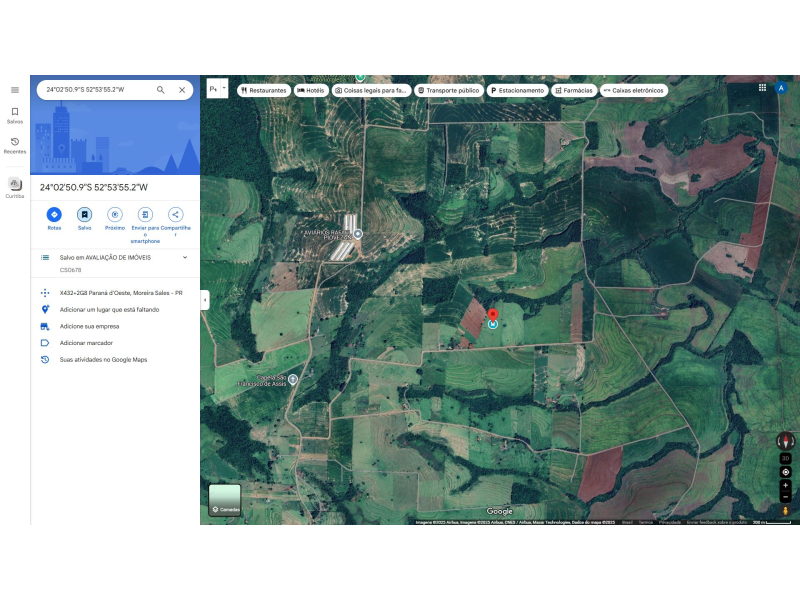The height and width of the screenshot is (600, 800).
Task: Clear the search with X icon
Action: [x=182, y=90]
